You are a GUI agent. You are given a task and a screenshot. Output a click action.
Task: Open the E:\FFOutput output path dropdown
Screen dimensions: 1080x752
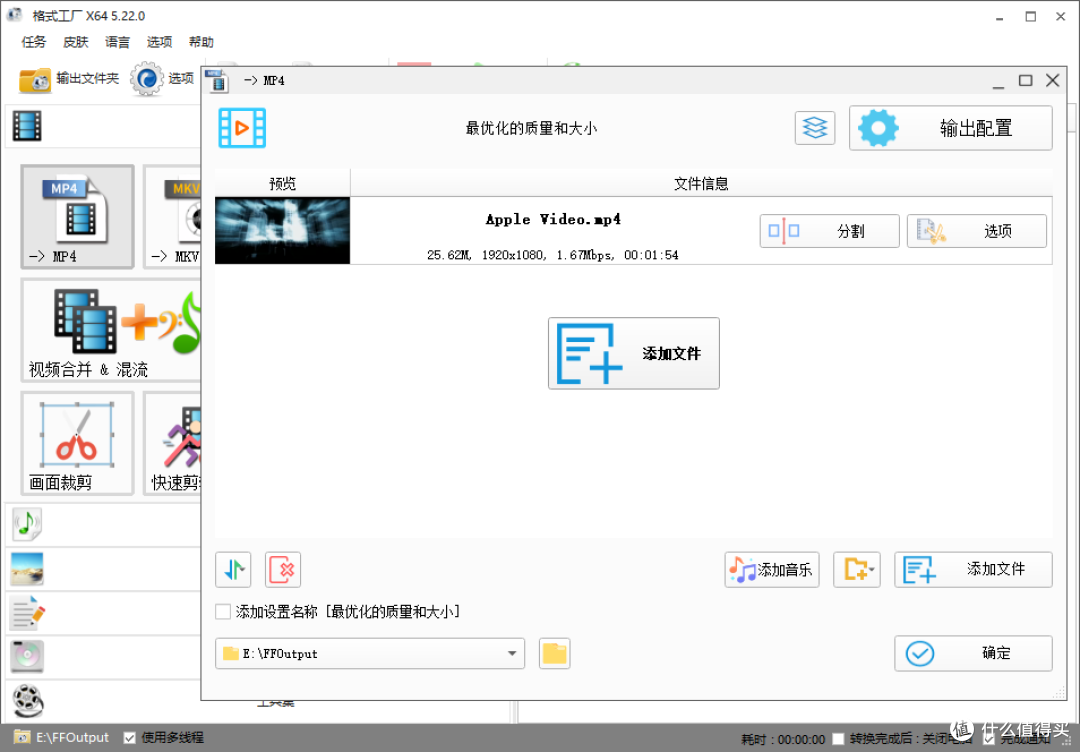coord(370,654)
